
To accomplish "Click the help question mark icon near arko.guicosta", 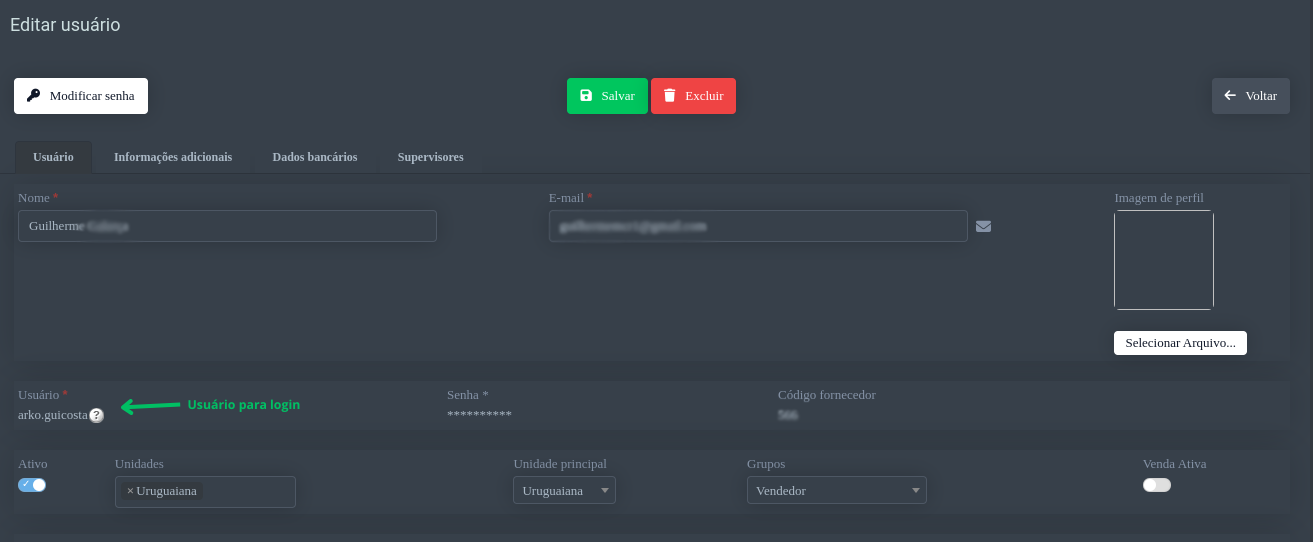I will (96, 415).
